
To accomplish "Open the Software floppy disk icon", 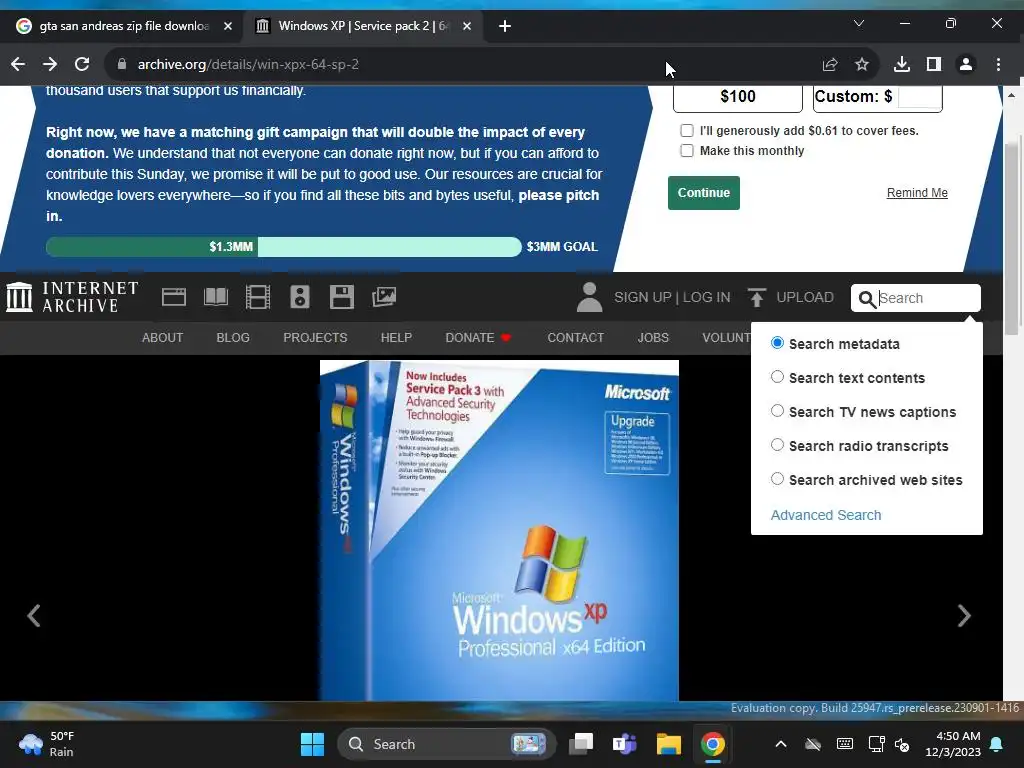I will pyautogui.click(x=342, y=297).
